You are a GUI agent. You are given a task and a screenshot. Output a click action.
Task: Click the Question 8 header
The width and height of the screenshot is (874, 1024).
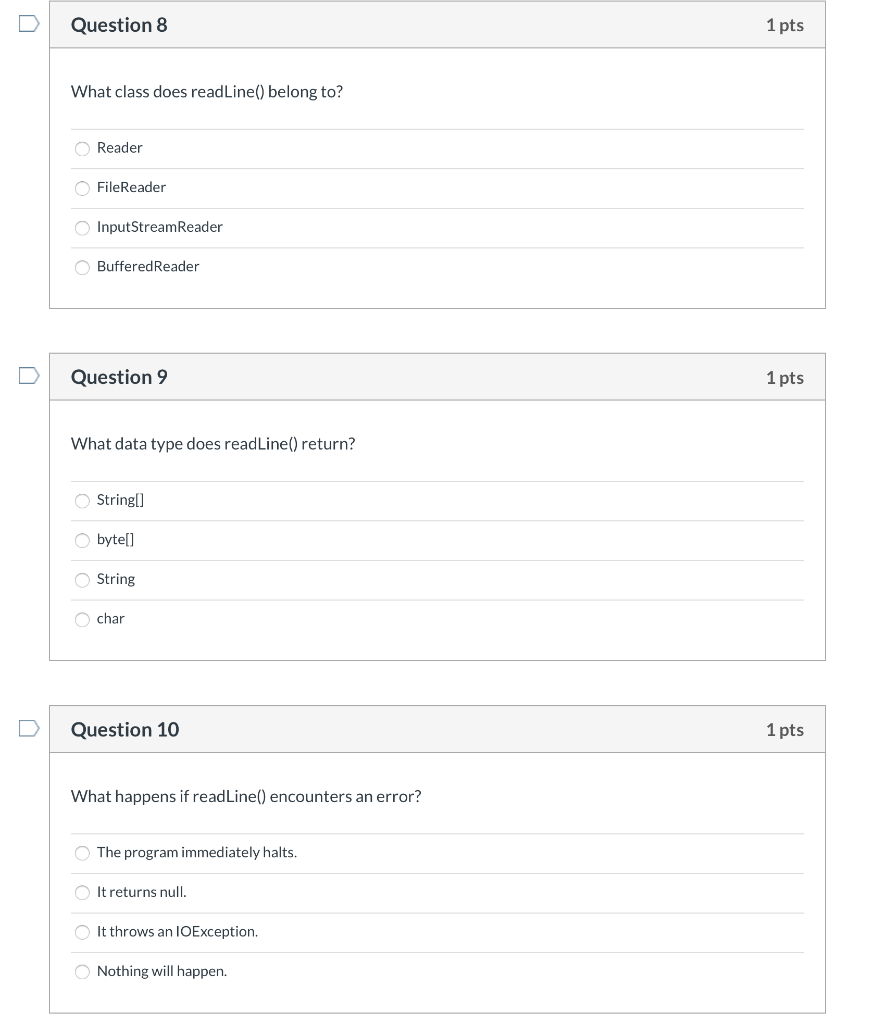[x=119, y=24]
